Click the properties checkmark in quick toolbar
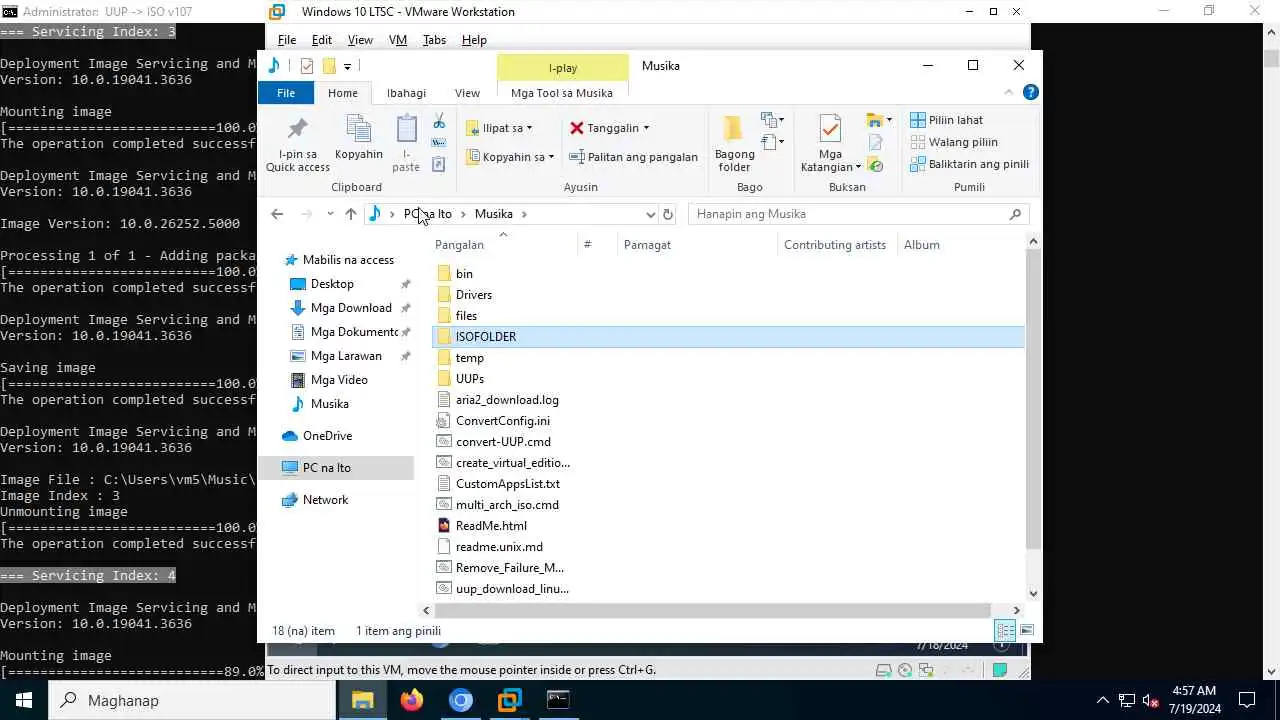The height and width of the screenshot is (720, 1280). pyautogui.click(x=307, y=66)
